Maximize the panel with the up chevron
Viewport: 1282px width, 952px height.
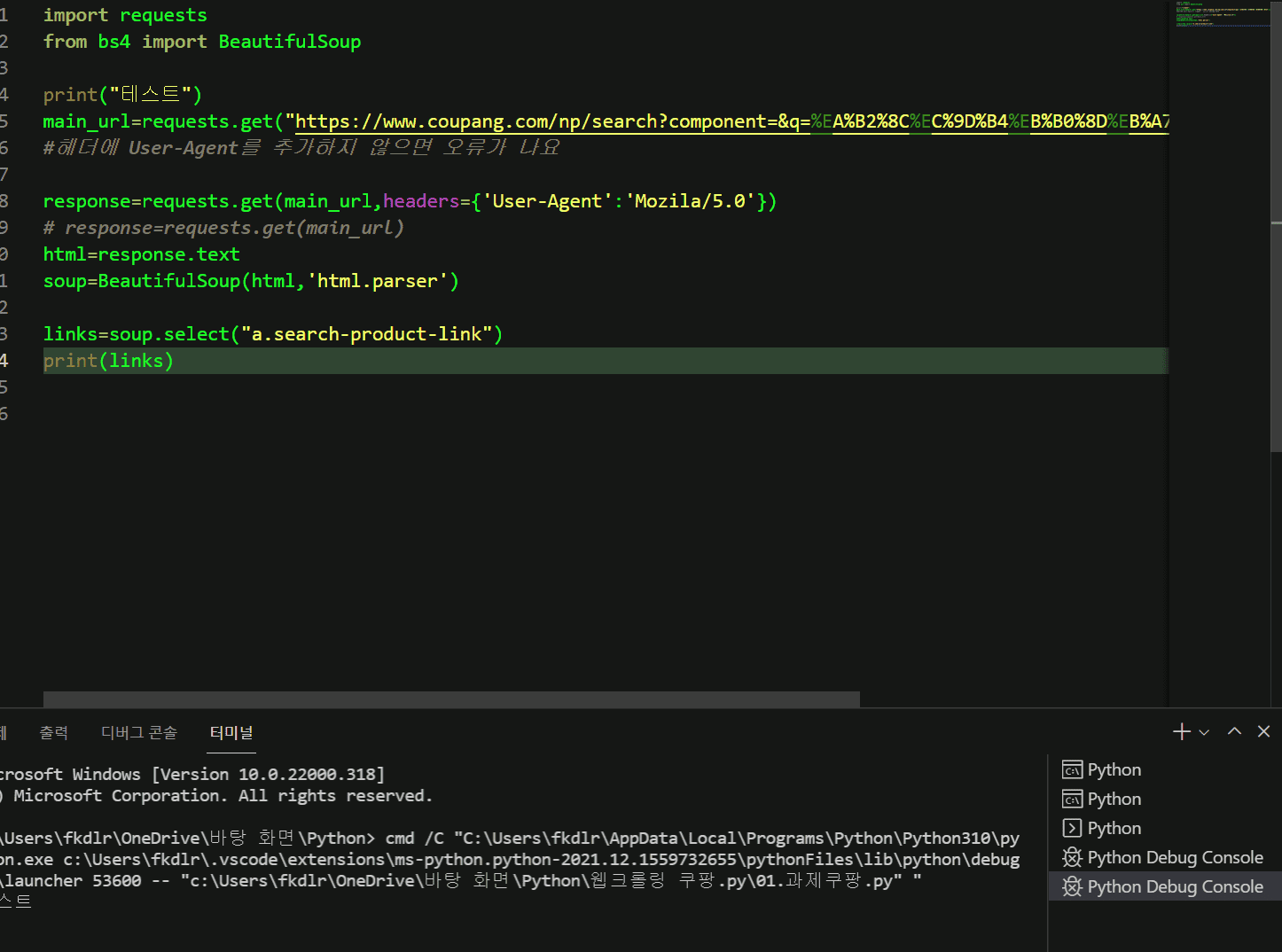point(1234,731)
